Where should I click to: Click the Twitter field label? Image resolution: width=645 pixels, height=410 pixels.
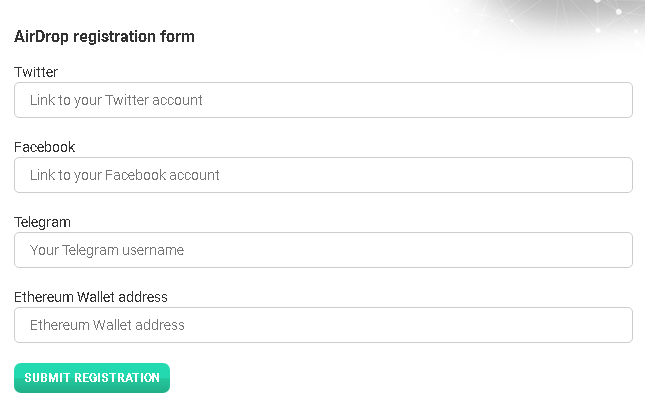36,72
